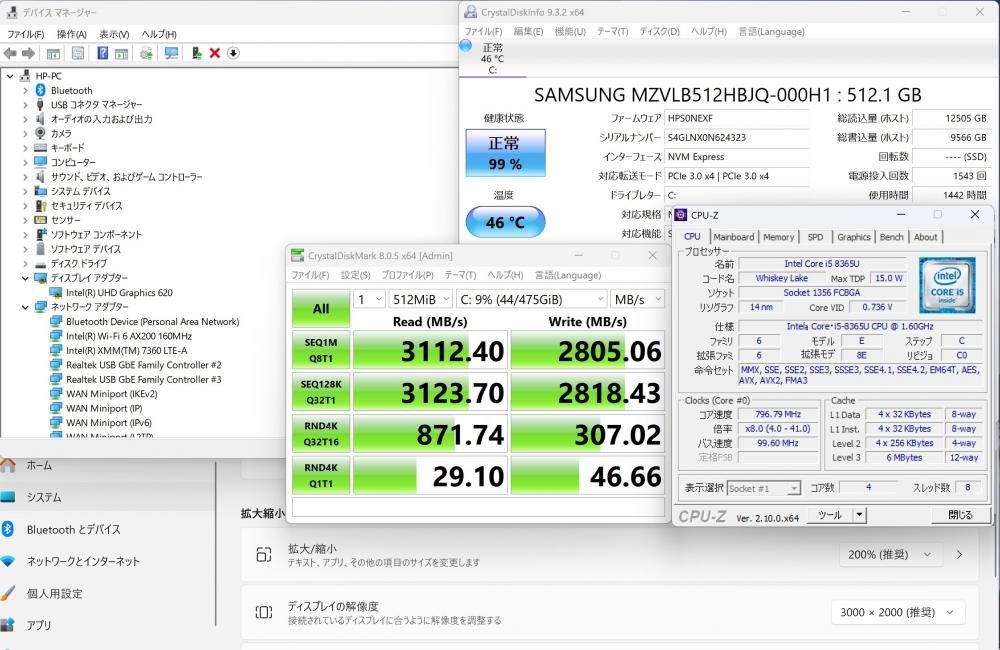
Task: Expand the コンピューター node
Action: pyautogui.click(x=26, y=162)
